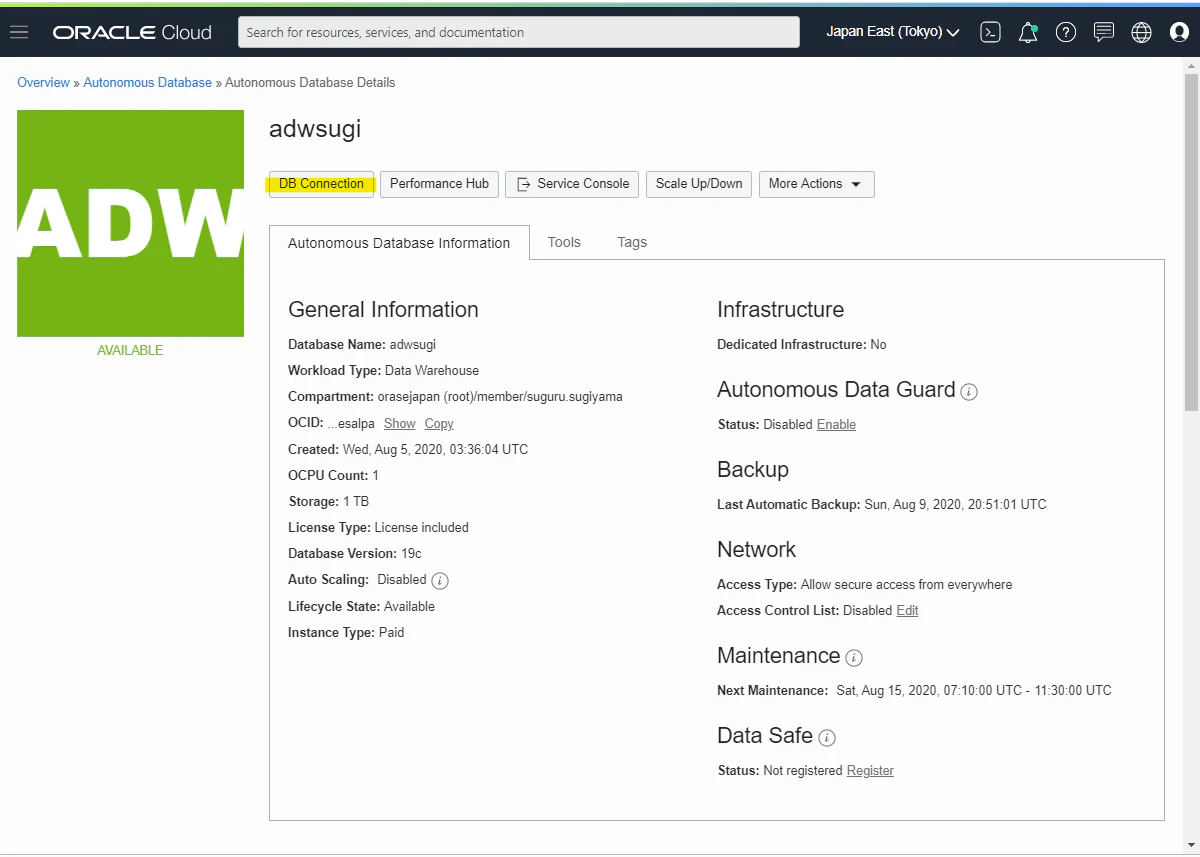The height and width of the screenshot is (857, 1200).
Task: Click the Next Maintenance date text
Action: click(x=974, y=691)
